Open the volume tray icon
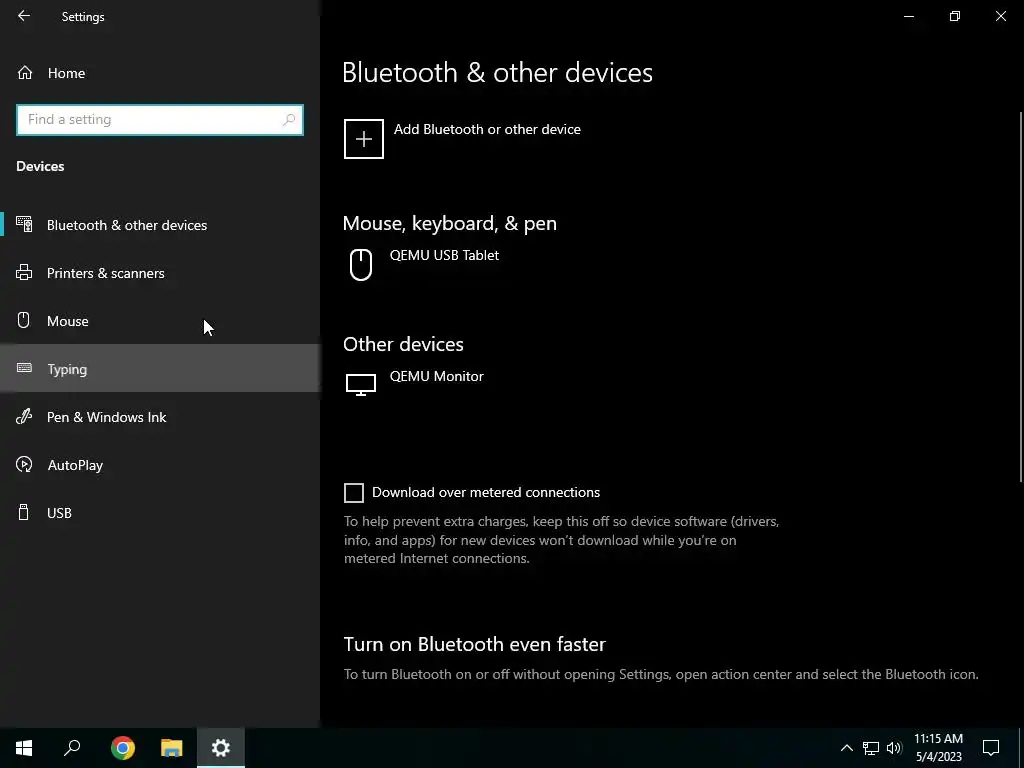1024x768 pixels. pyautogui.click(x=894, y=748)
